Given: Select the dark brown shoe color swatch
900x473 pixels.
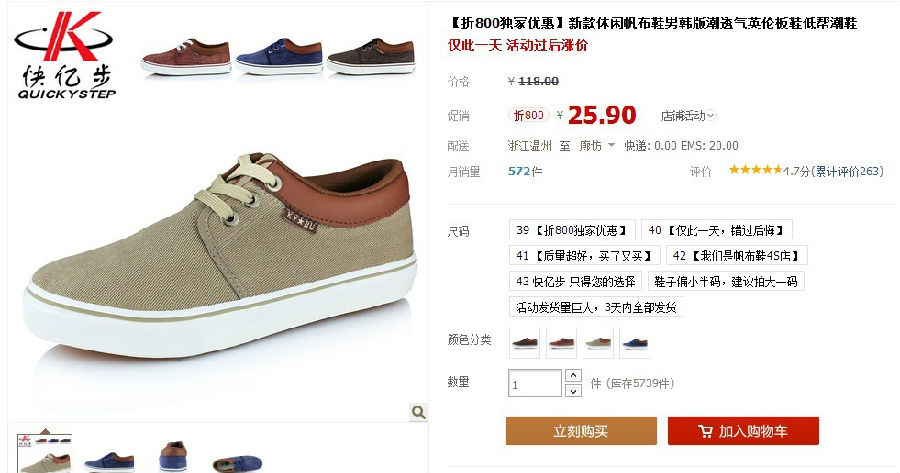Looking at the screenshot, I should click(525, 343).
